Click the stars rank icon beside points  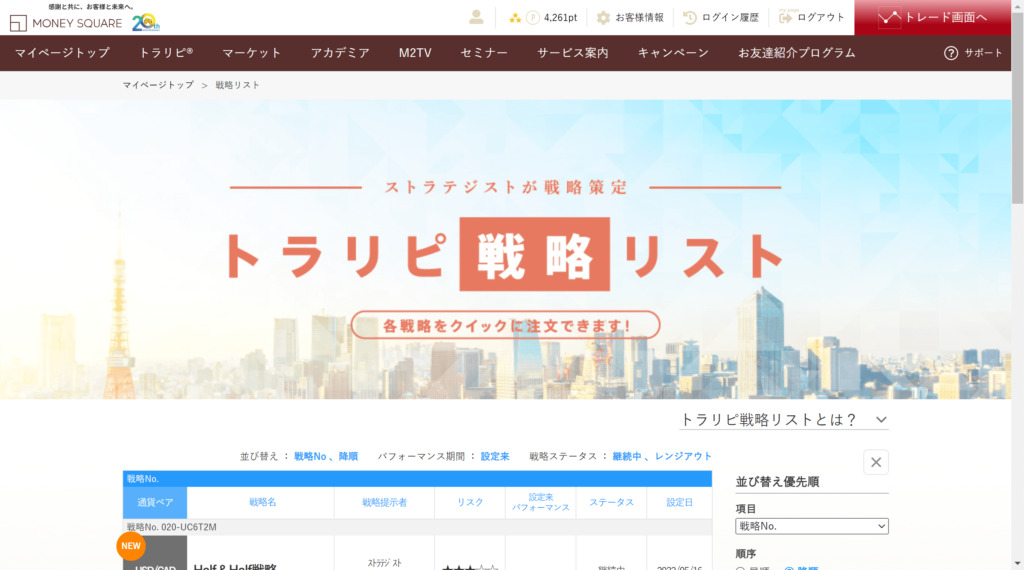(x=515, y=18)
